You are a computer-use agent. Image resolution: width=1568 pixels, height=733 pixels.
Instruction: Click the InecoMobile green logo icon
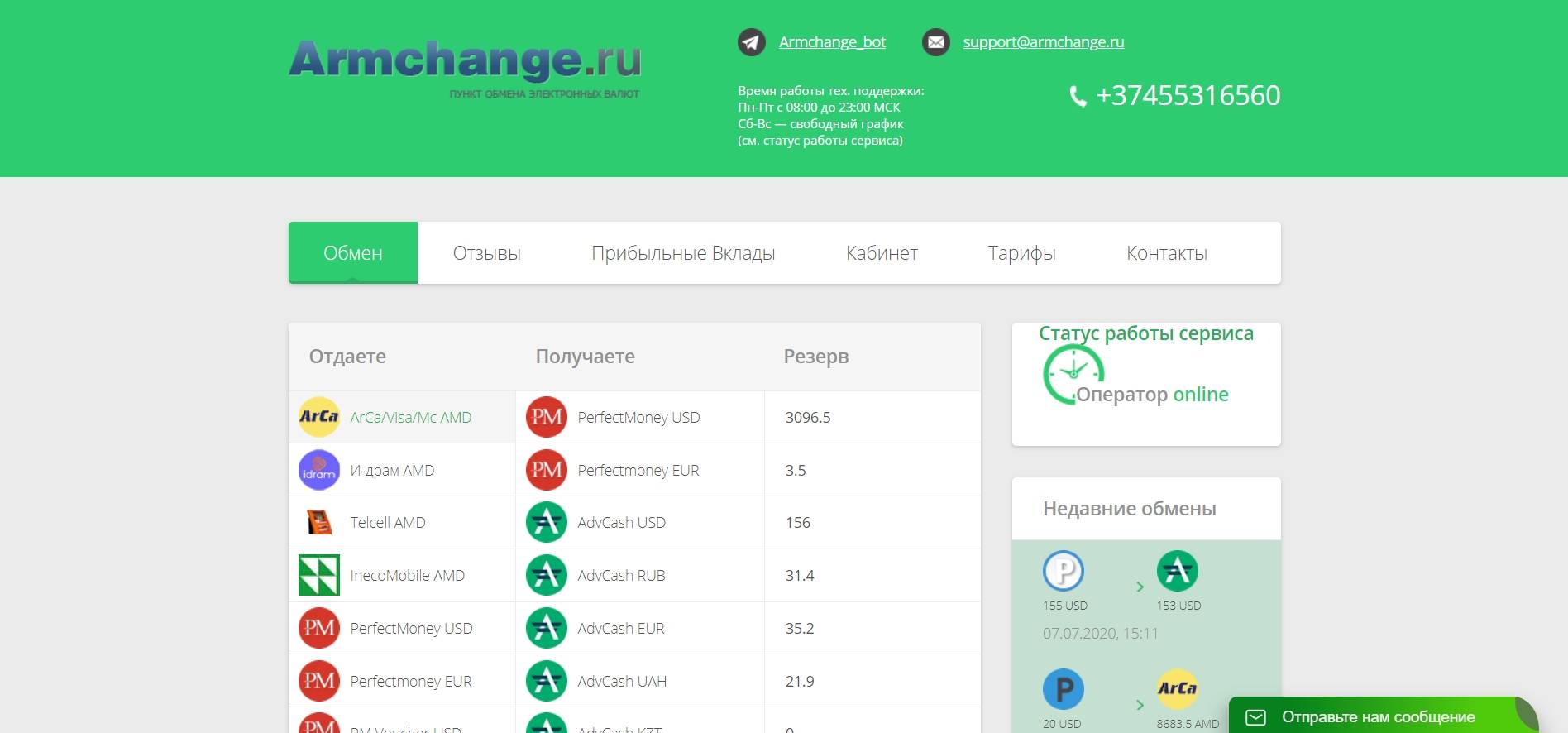(x=319, y=575)
